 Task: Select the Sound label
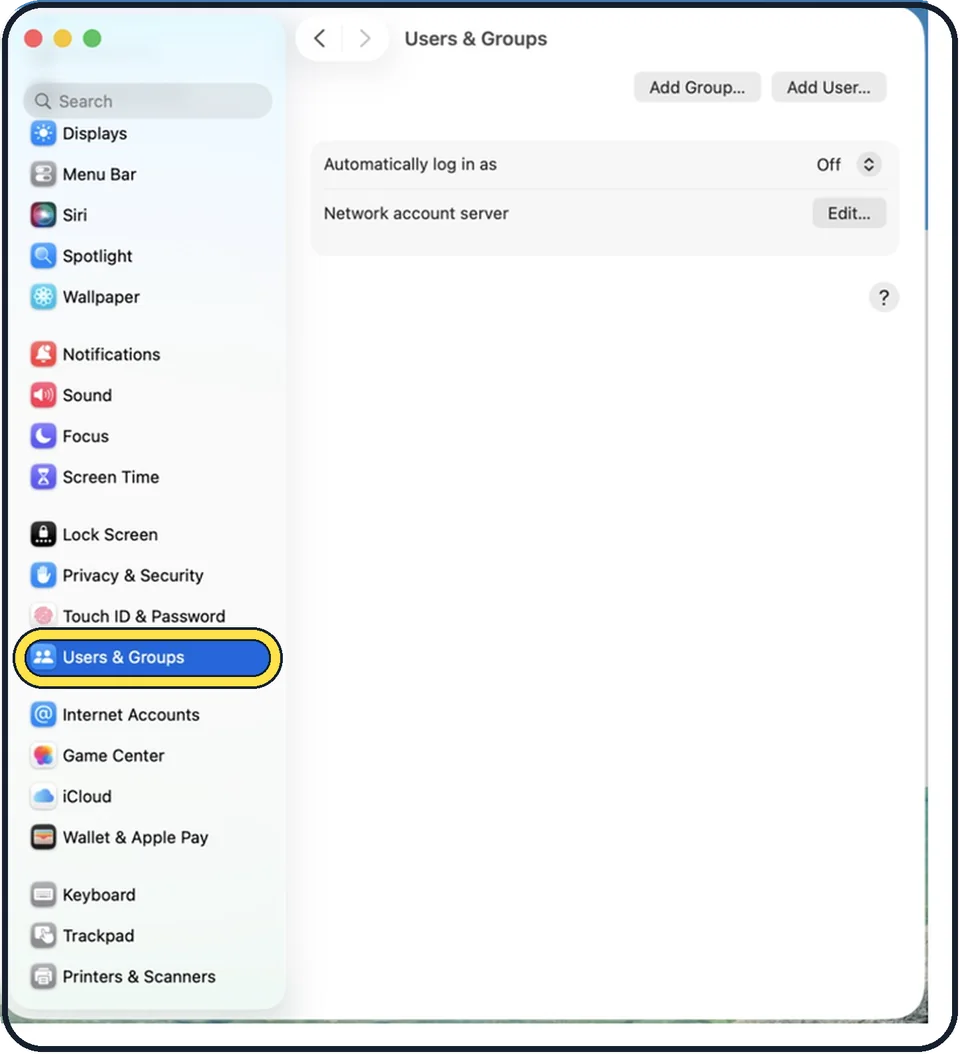tap(87, 395)
